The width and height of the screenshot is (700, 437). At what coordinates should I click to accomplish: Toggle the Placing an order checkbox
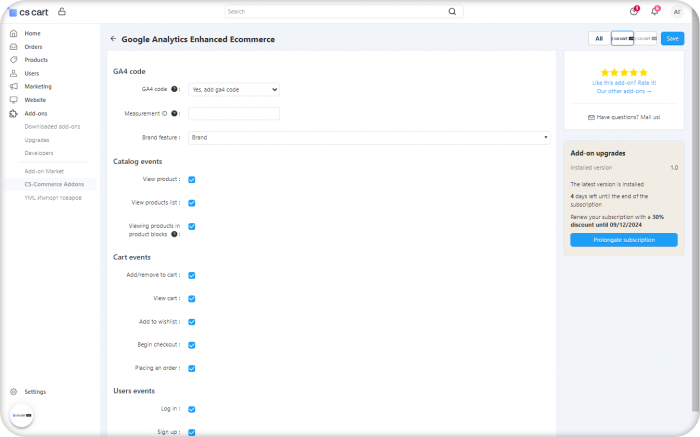click(192, 368)
